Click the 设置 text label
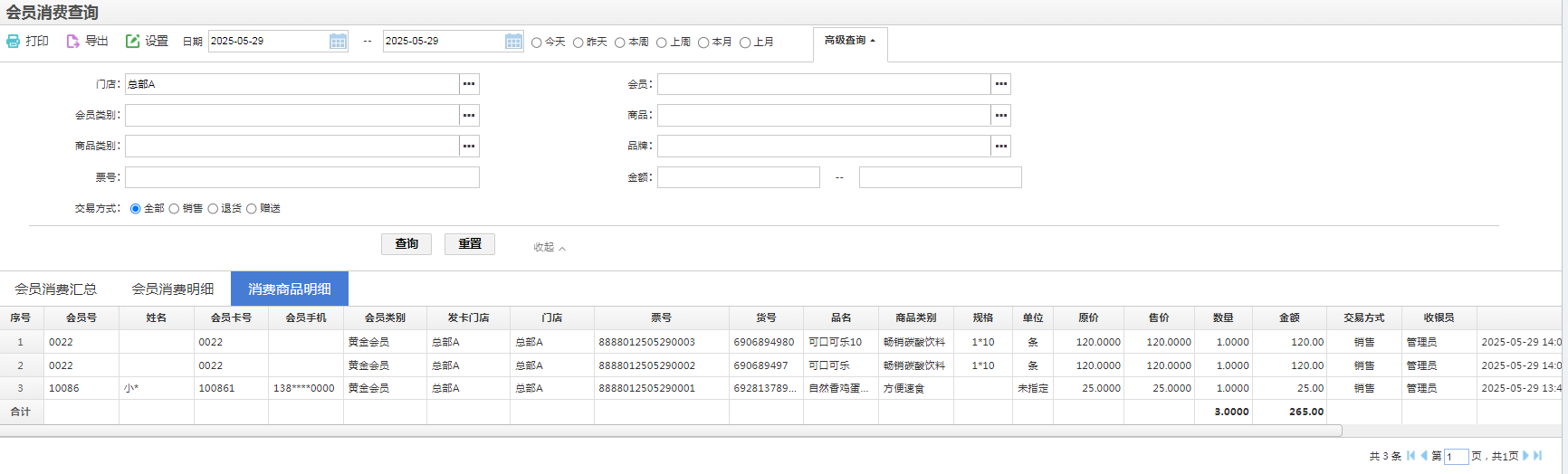Viewport: 1568px width, 474px height. [x=157, y=42]
